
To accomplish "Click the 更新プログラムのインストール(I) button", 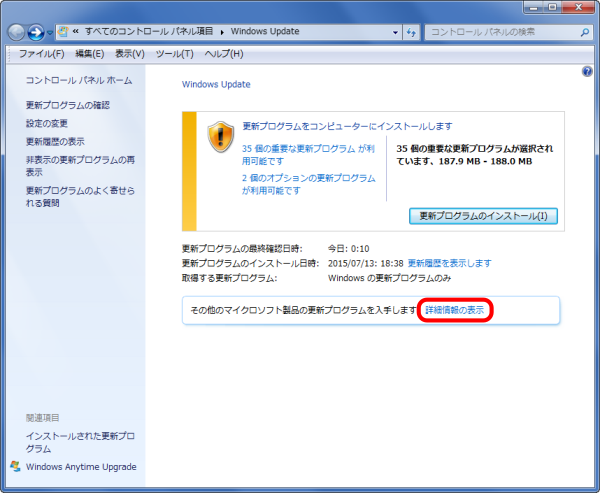I will [483, 216].
